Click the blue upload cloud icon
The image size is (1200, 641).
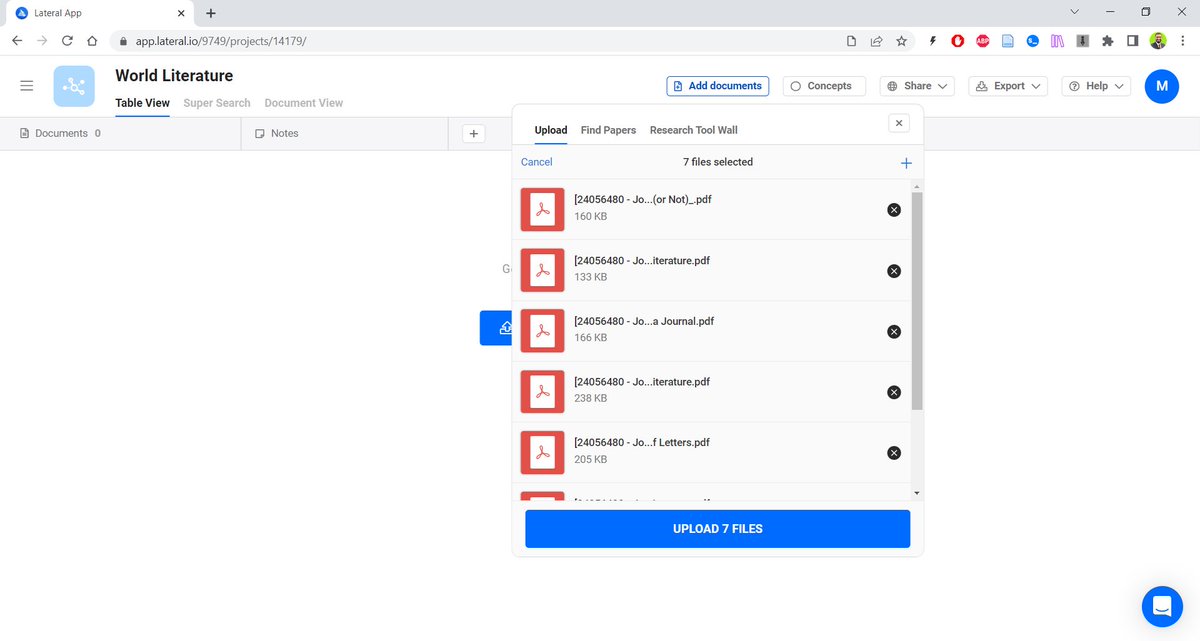pyautogui.click(x=505, y=327)
